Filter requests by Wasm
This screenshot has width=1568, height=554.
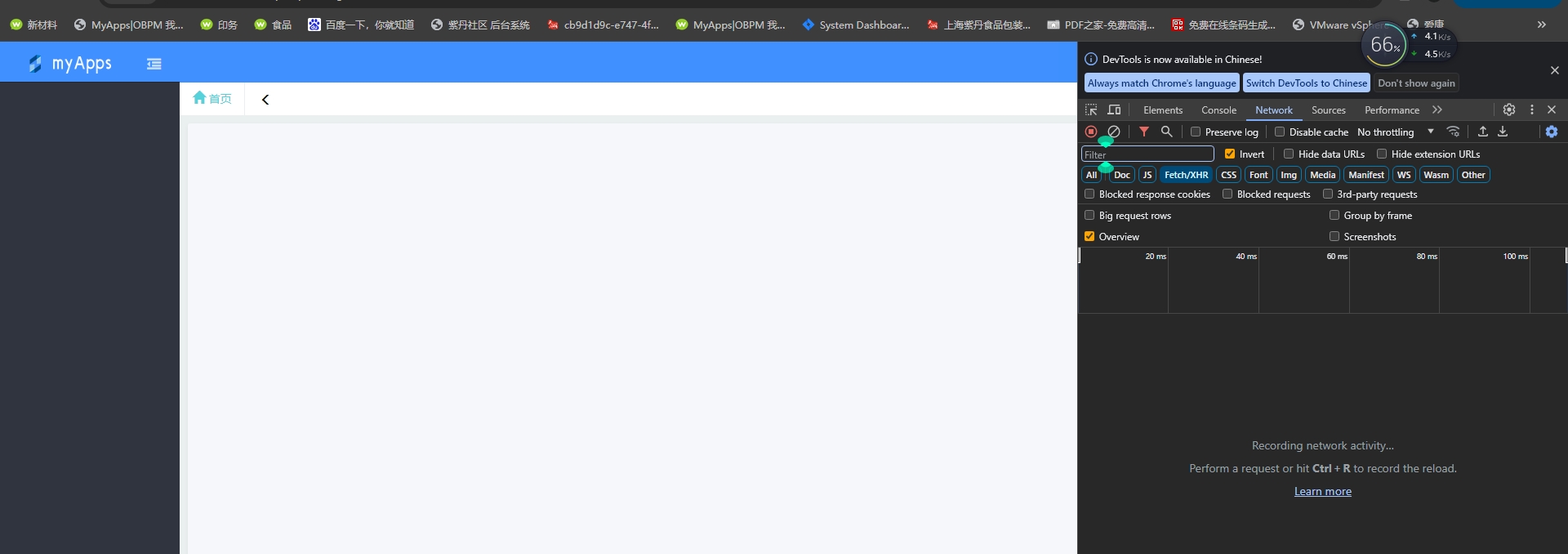pyautogui.click(x=1436, y=175)
